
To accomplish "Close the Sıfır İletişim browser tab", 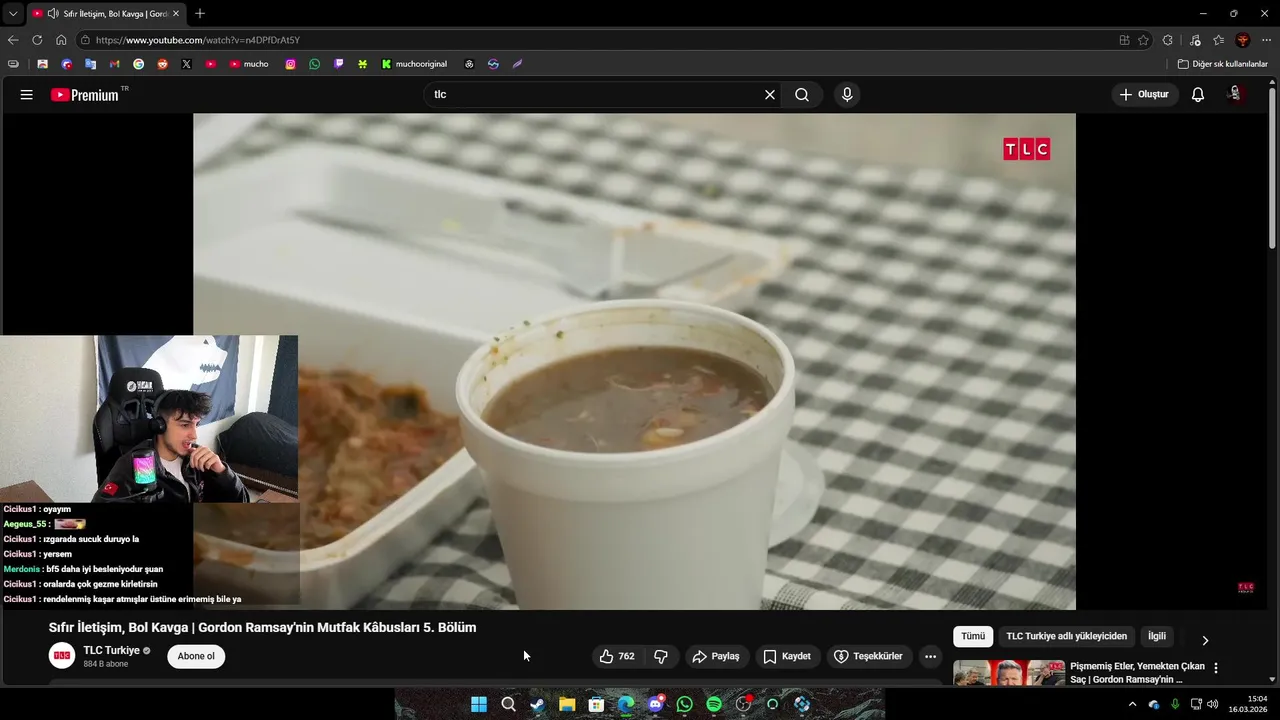I will (176, 14).
